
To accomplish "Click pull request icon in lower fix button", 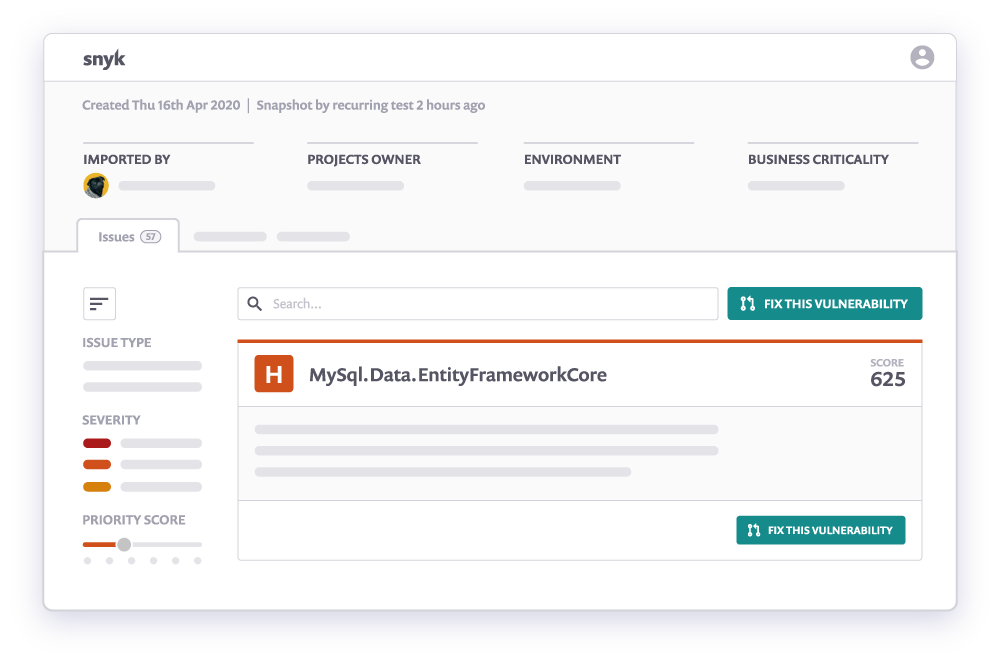I will click(x=754, y=530).
